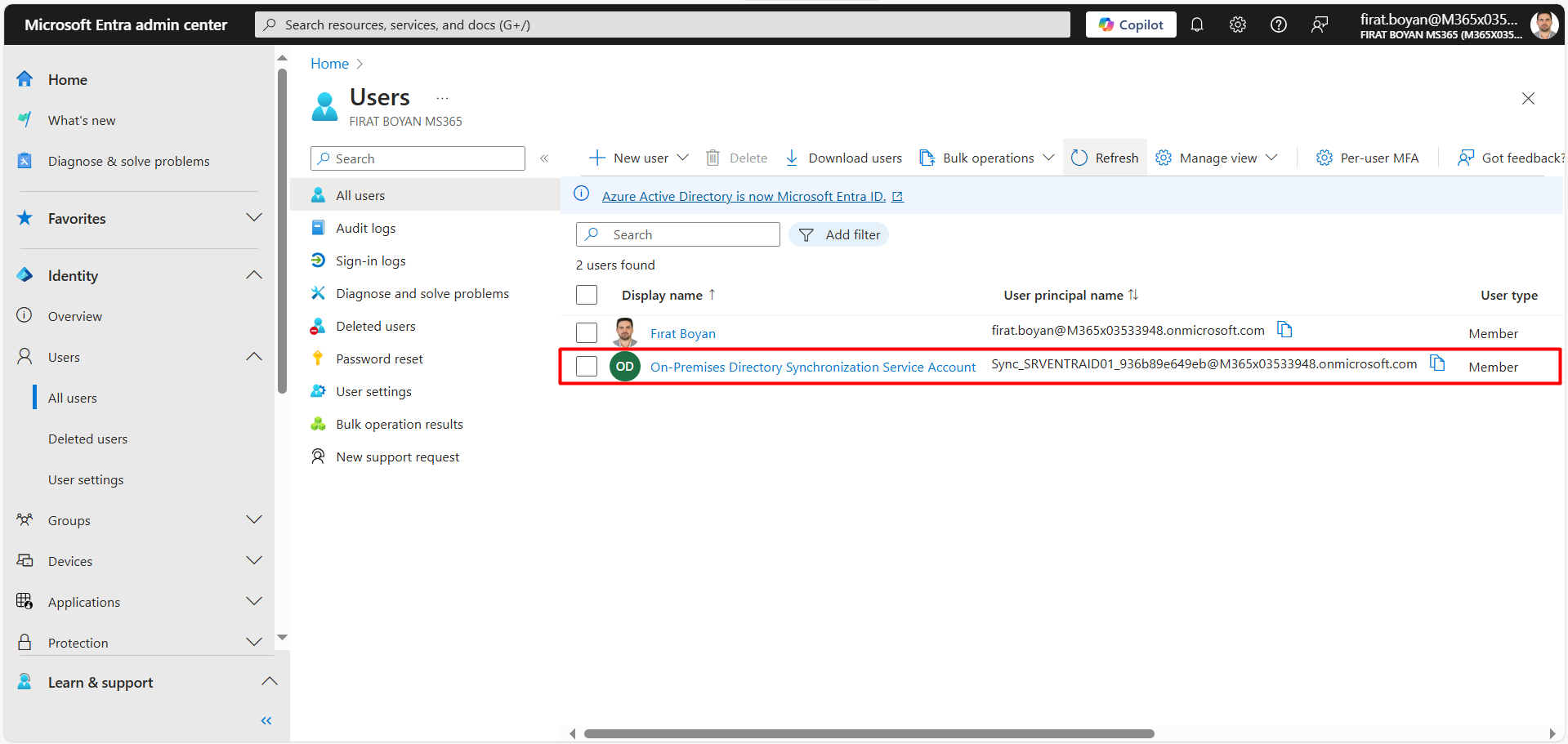This screenshot has height=744, width=1568.
Task: Click the Delete toolbar button
Action: click(x=736, y=158)
